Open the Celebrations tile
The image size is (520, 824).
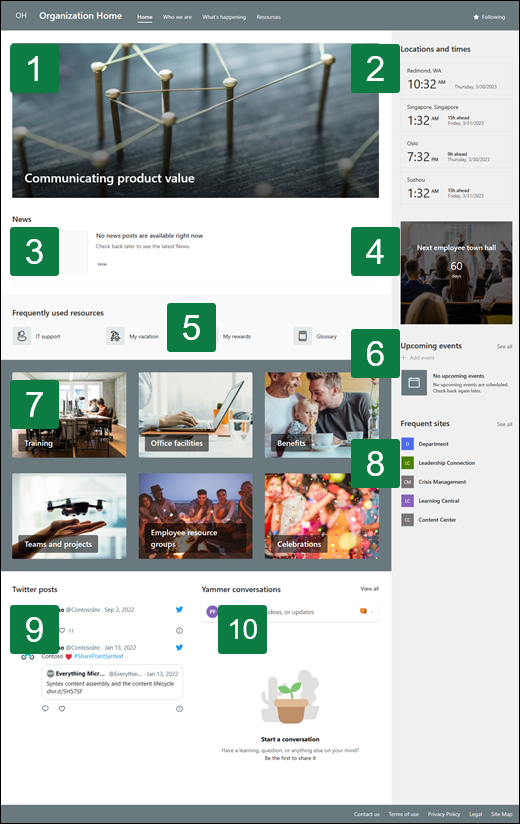click(321, 516)
